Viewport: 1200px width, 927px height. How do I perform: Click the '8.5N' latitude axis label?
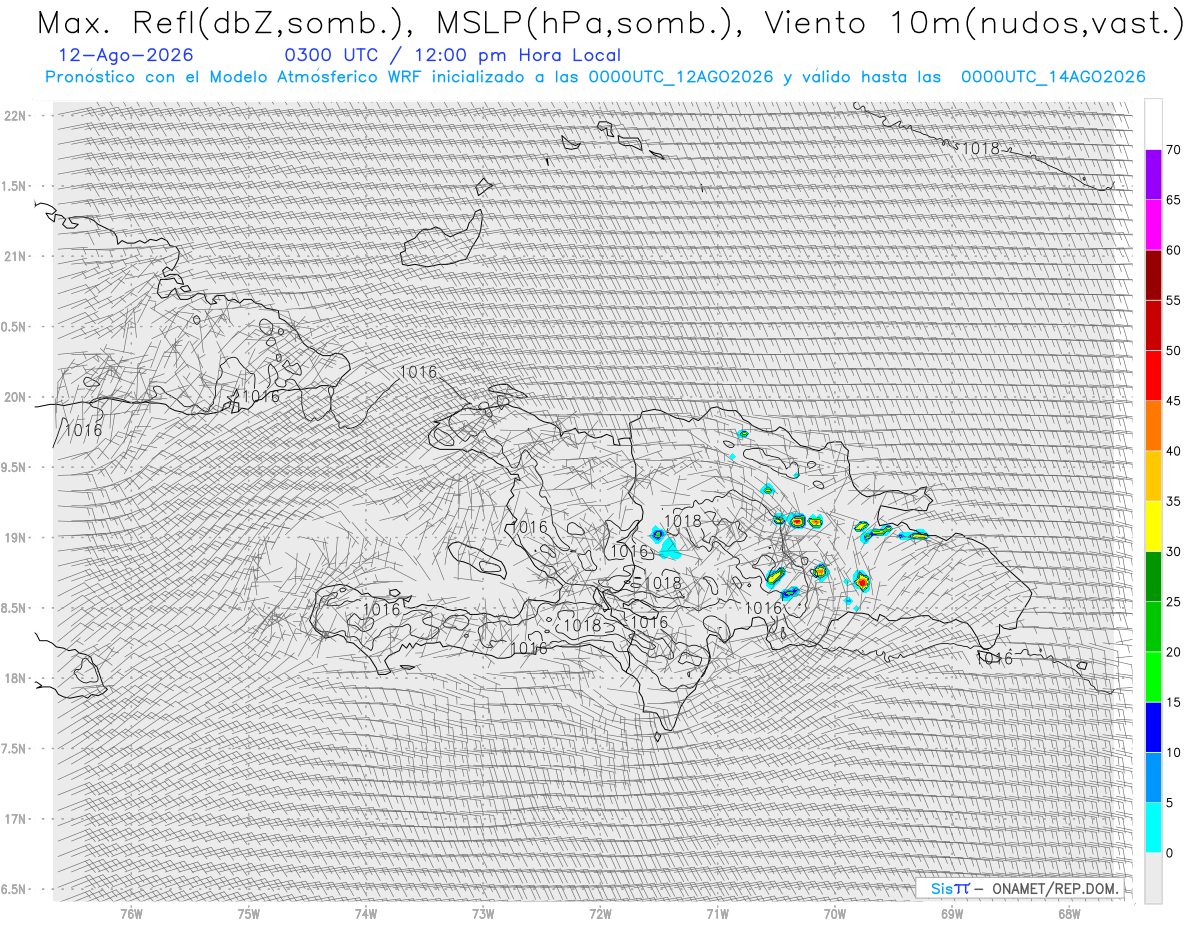coord(12,608)
